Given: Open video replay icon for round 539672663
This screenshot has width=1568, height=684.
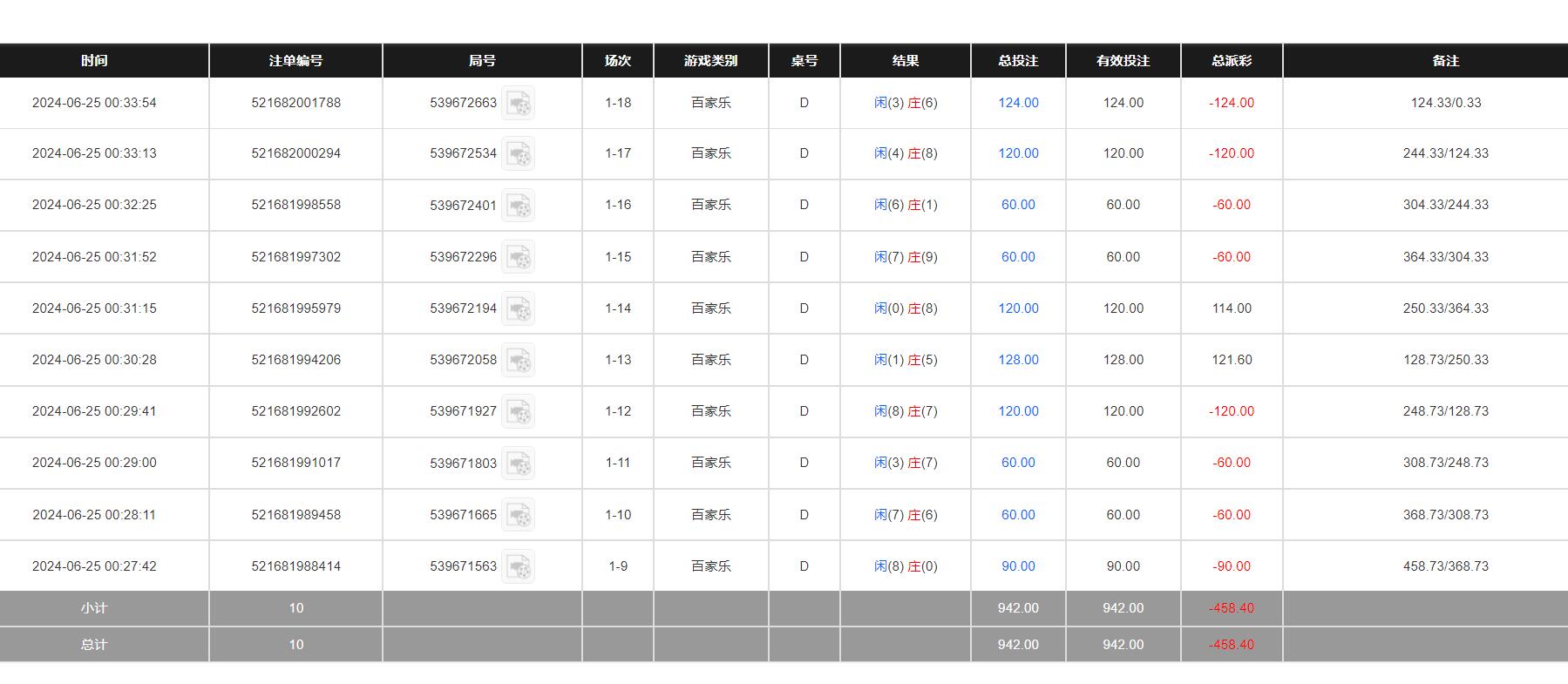Looking at the screenshot, I should 519,104.
